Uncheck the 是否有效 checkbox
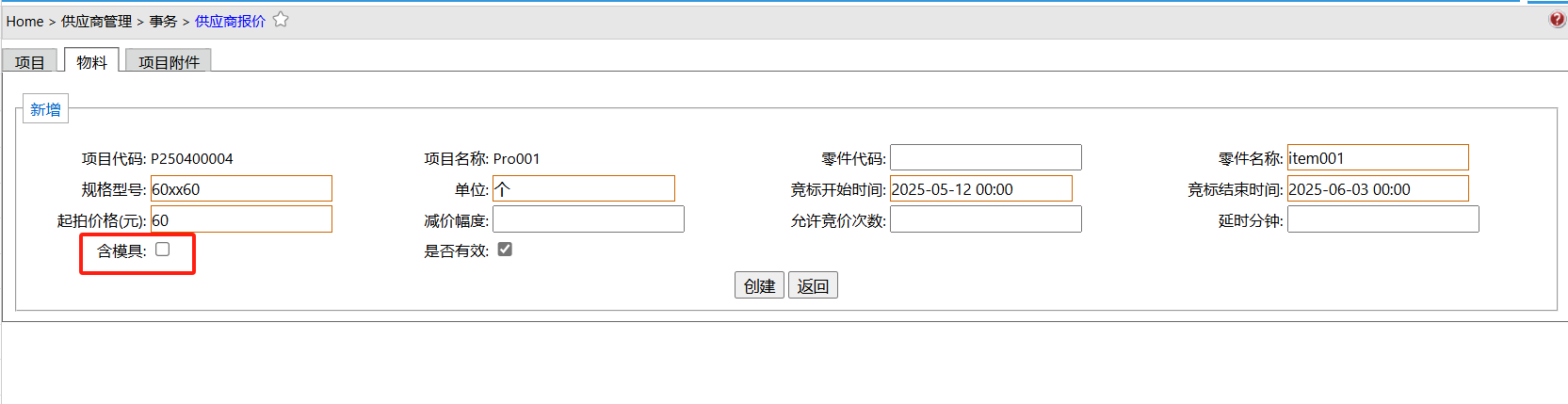 (x=505, y=250)
